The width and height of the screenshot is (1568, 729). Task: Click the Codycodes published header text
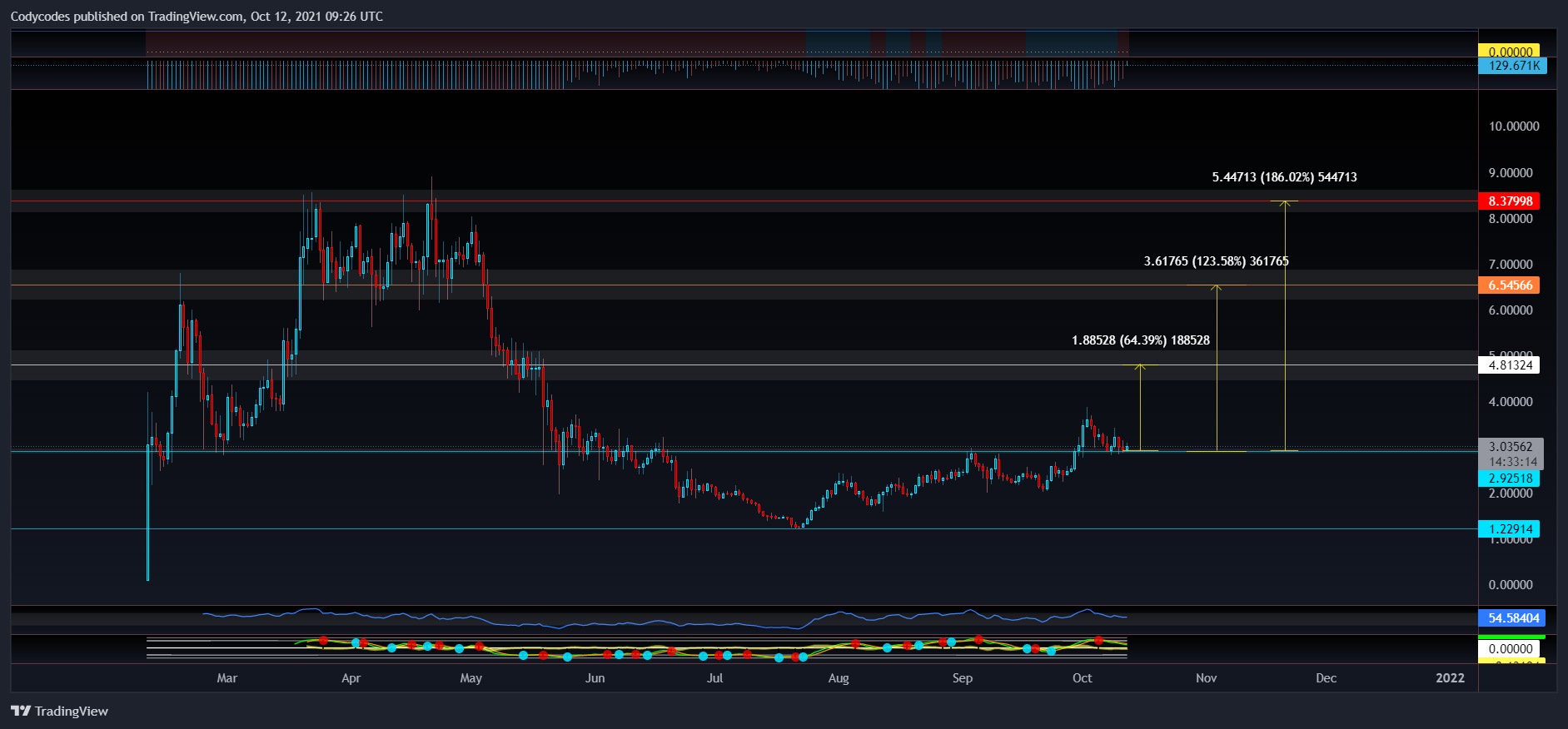click(x=197, y=16)
